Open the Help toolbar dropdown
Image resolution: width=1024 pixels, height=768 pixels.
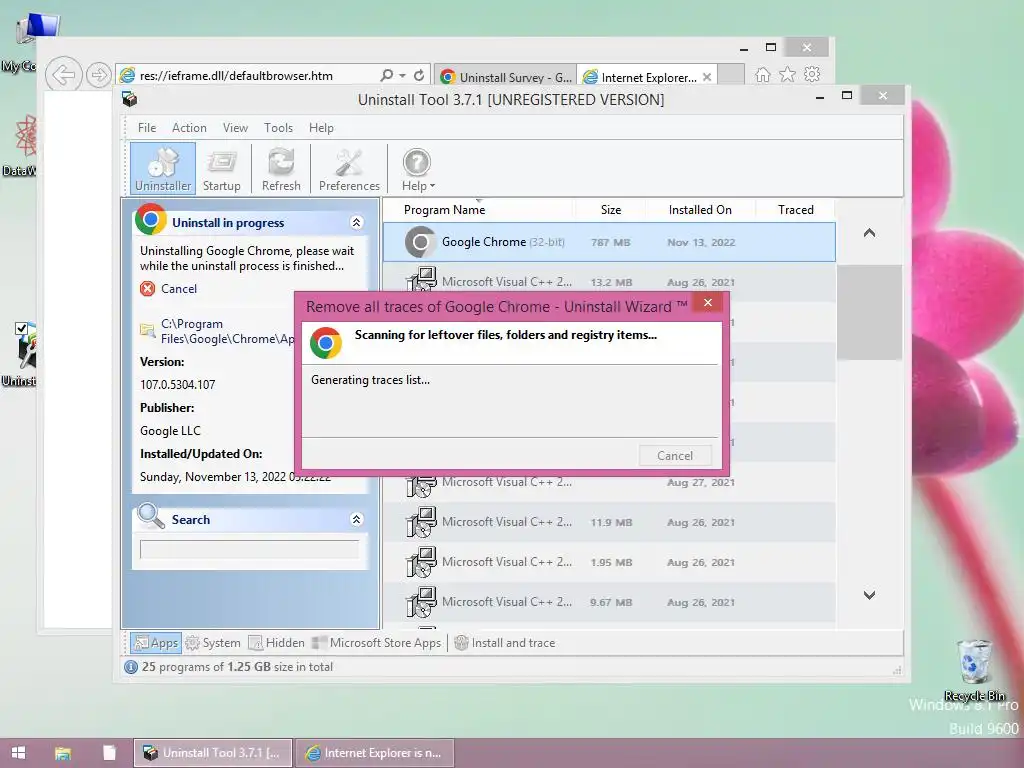tap(418, 169)
